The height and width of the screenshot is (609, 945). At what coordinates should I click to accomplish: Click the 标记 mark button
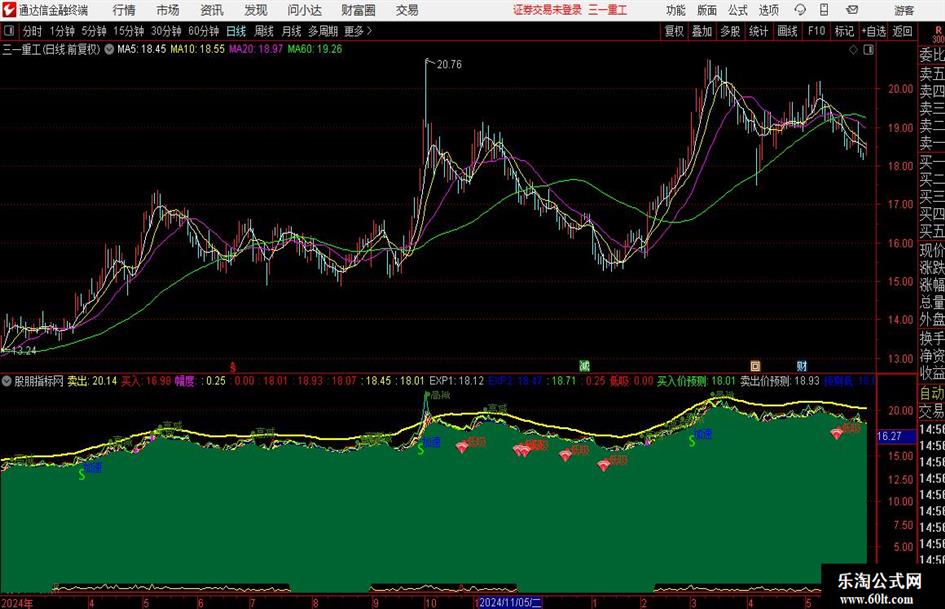coord(844,31)
